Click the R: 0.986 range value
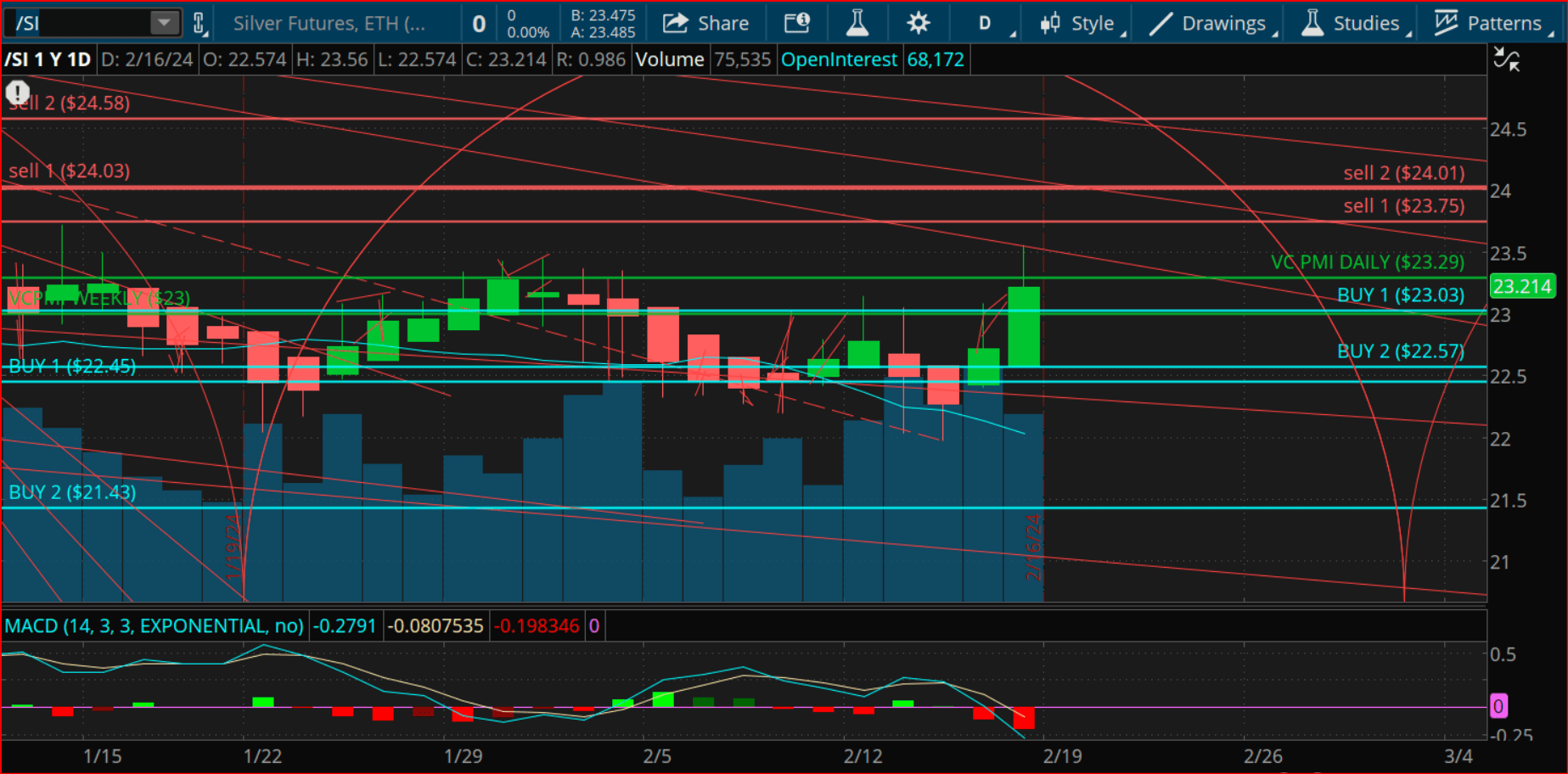The width and height of the screenshot is (1568, 774). (591, 59)
